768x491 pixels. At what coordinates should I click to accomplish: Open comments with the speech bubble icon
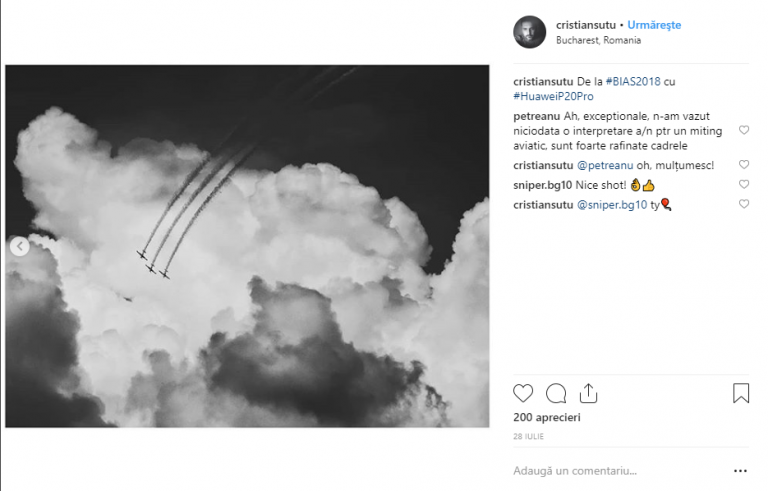click(556, 393)
